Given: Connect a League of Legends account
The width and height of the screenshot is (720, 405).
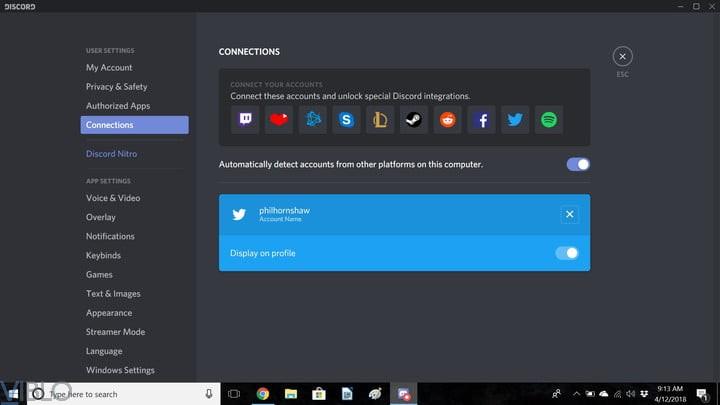Looking at the screenshot, I should click(x=380, y=120).
